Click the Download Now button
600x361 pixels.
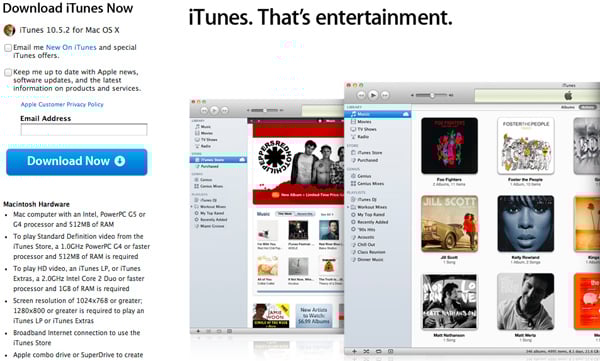point(77,162)
